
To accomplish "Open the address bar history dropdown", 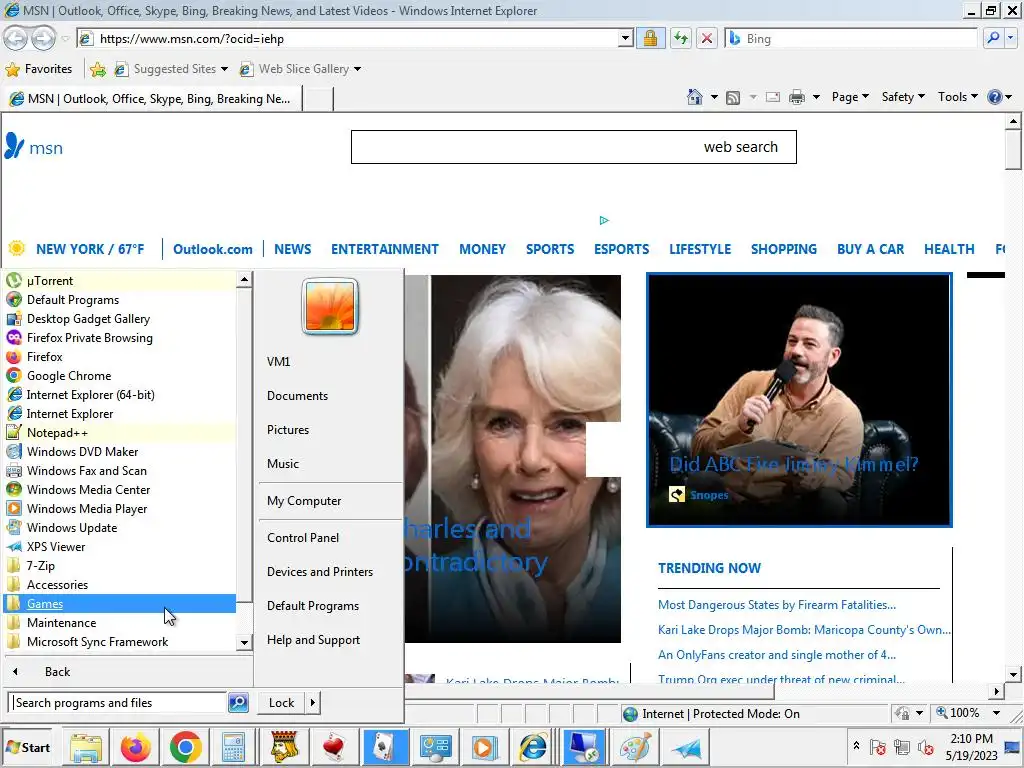I will tap(626, 39).
